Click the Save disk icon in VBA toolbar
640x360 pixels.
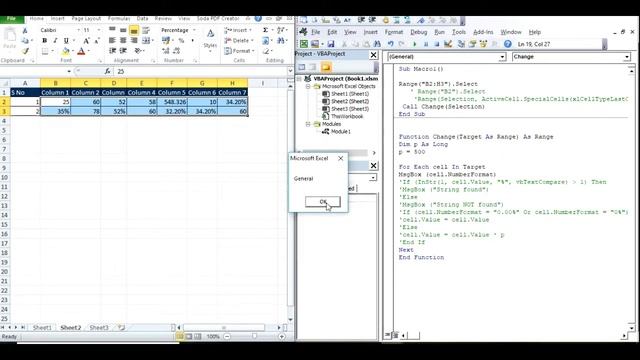click(331, 44)
